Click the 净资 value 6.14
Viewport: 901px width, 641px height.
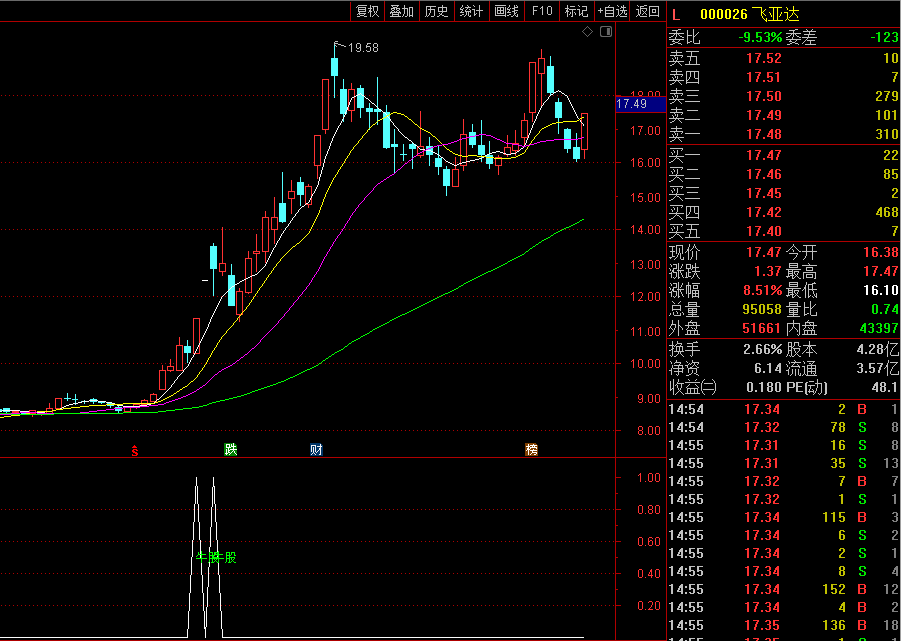[x=768, y=368]
